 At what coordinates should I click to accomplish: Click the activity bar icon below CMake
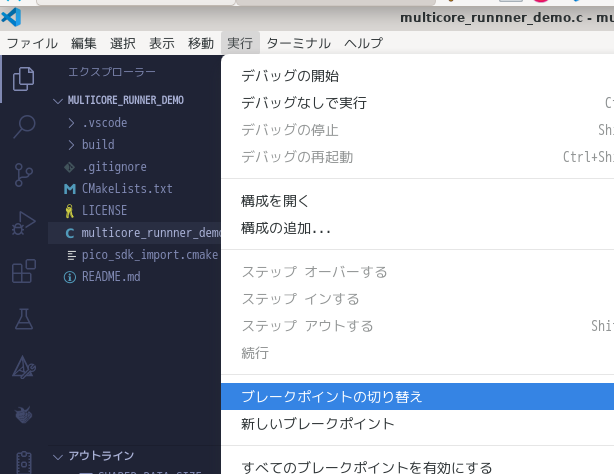[23, 415]
